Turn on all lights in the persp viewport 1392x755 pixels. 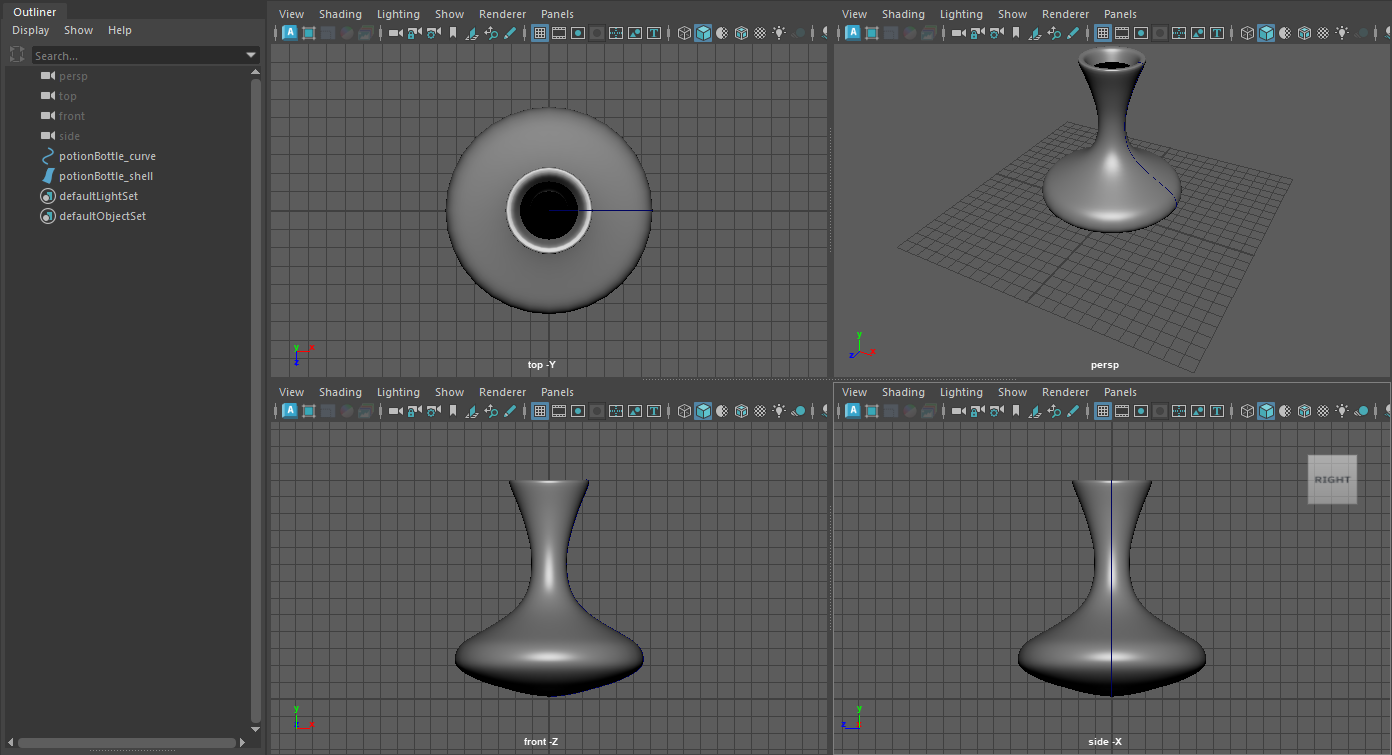1342,33
